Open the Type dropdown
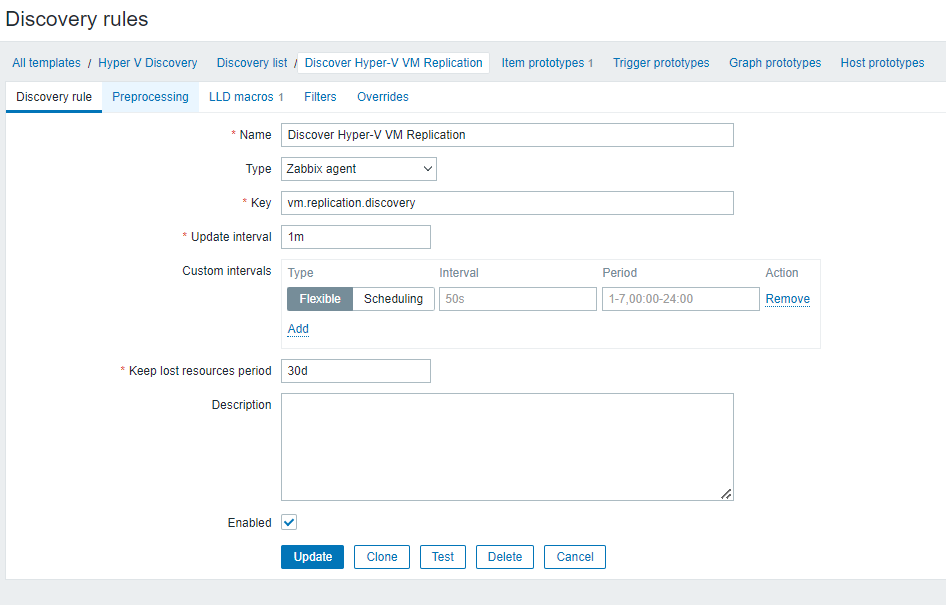Viewport: 946px width, 605px height. pos(358,169)
